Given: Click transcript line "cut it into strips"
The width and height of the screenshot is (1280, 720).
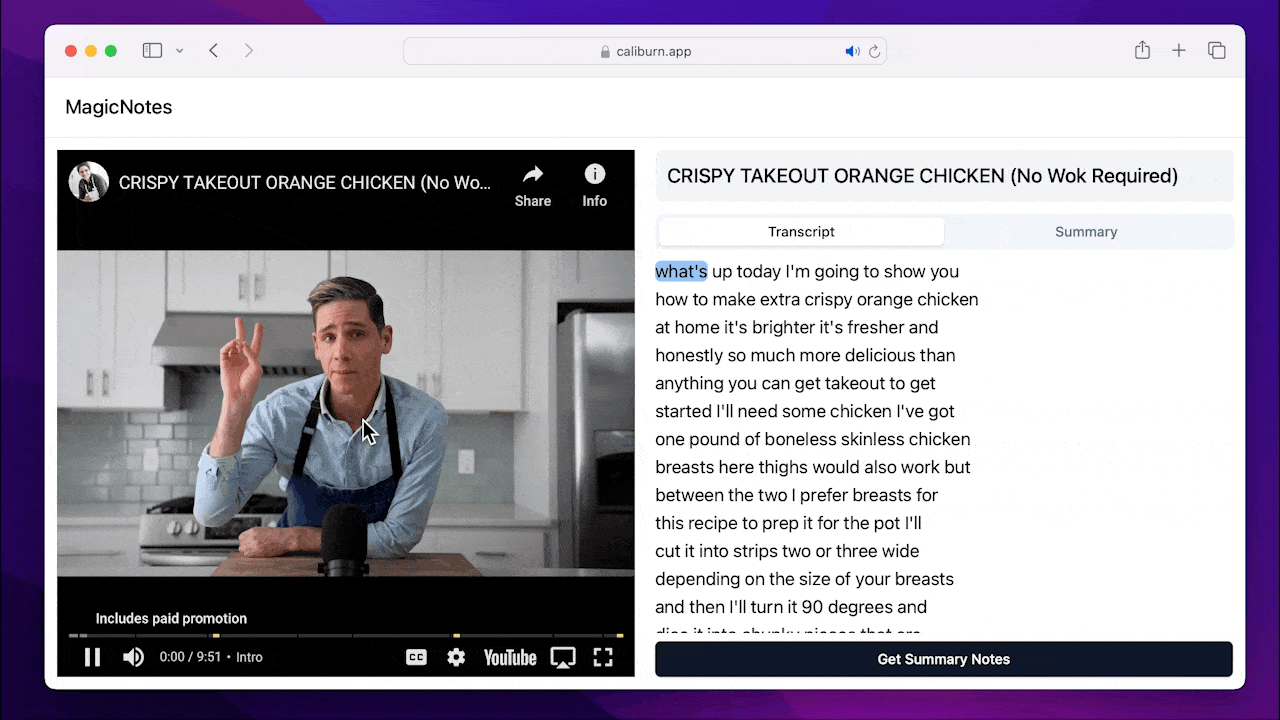Looking at the screenshot, I should 787,551.
